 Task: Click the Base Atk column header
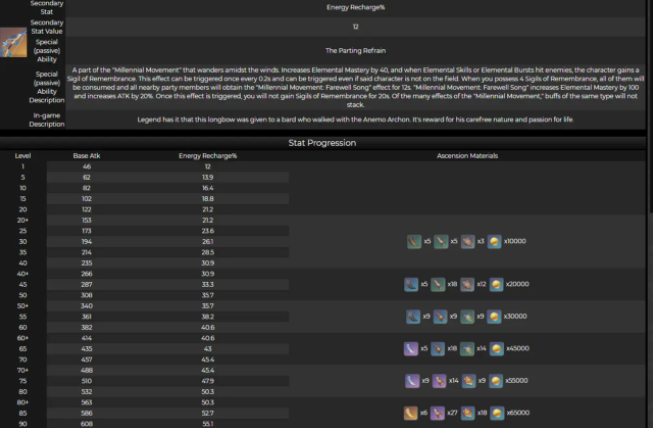pos(87,156)
